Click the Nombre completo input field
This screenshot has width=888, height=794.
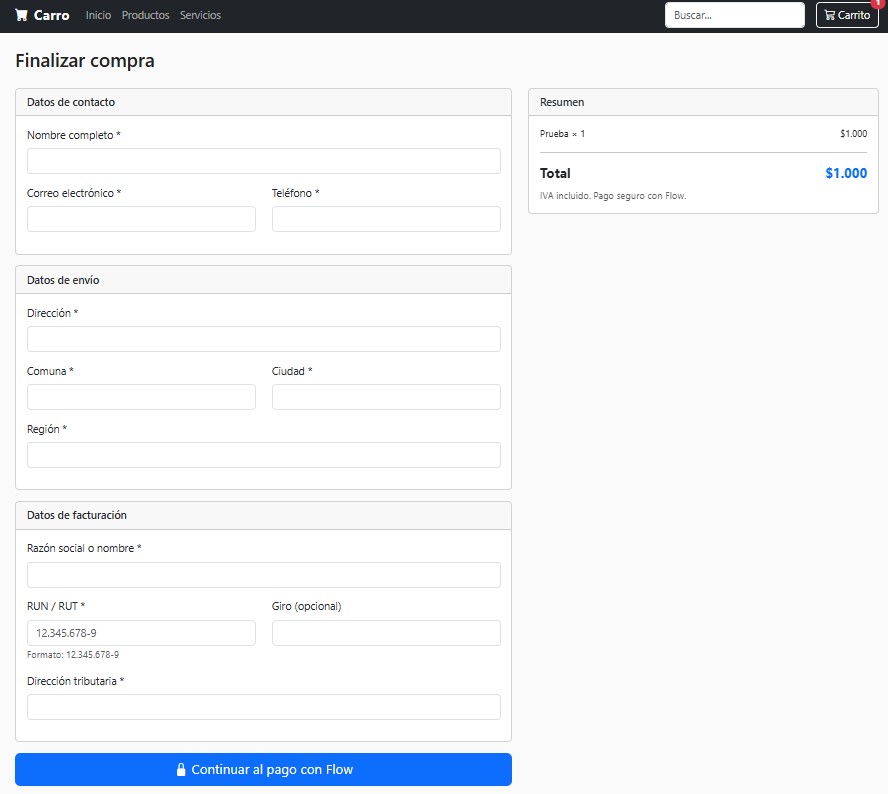[x=264, y=161]
